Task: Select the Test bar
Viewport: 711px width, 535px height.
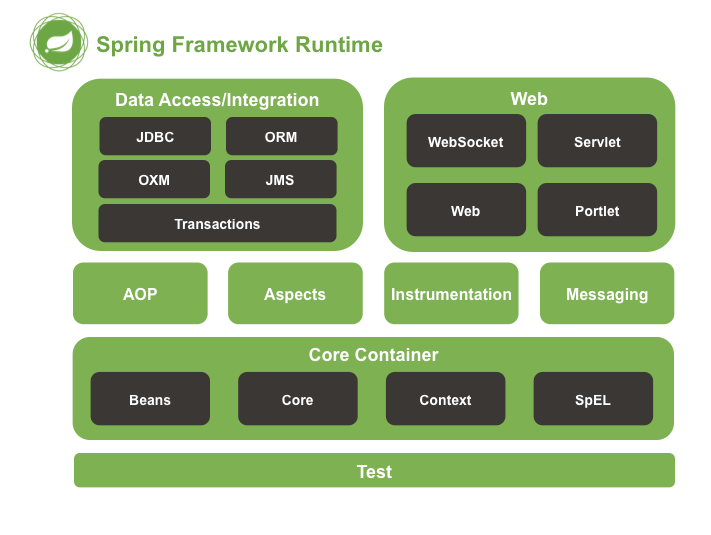Action: click(x=375, y=470)
